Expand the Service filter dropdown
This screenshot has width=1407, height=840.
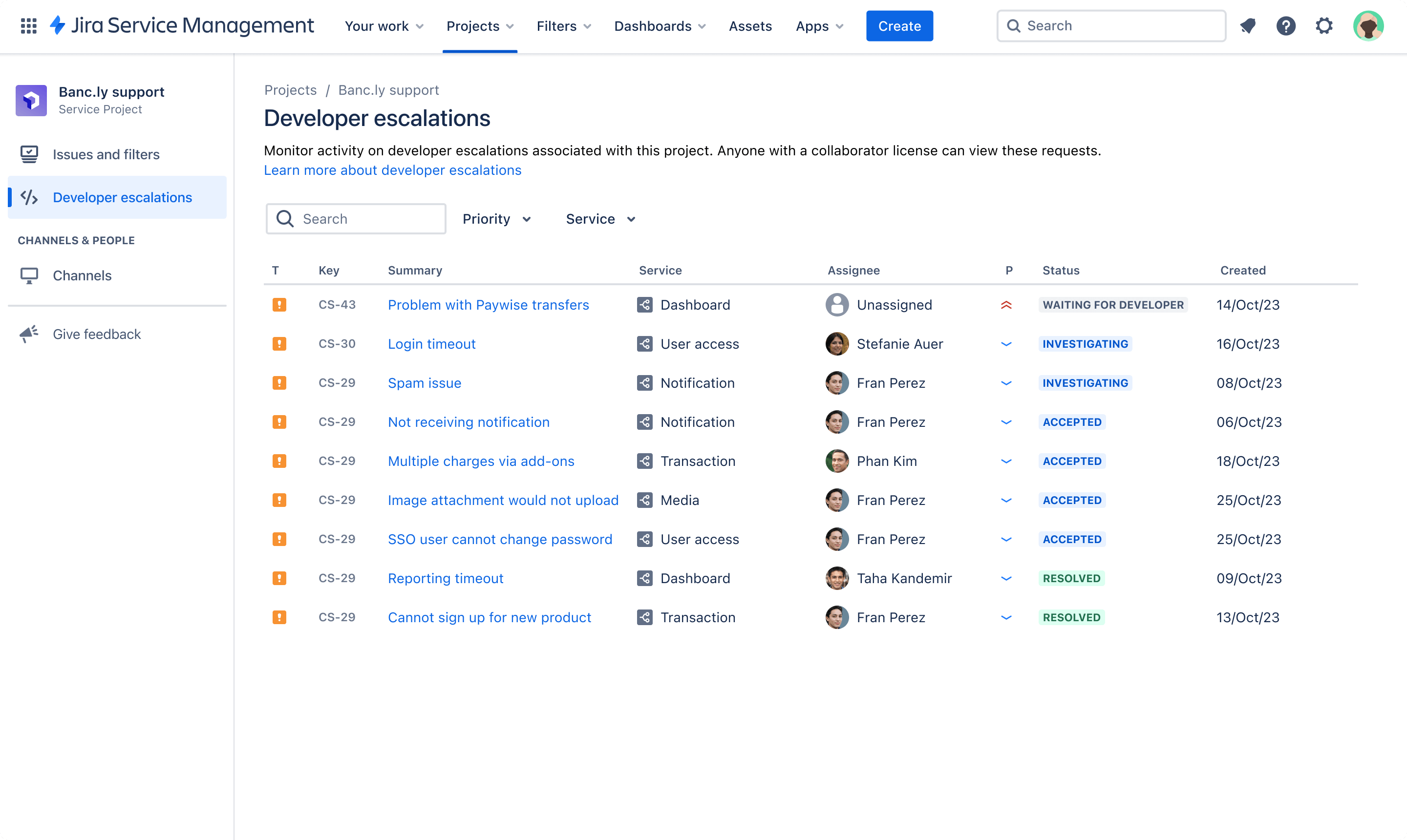point(600,218)
